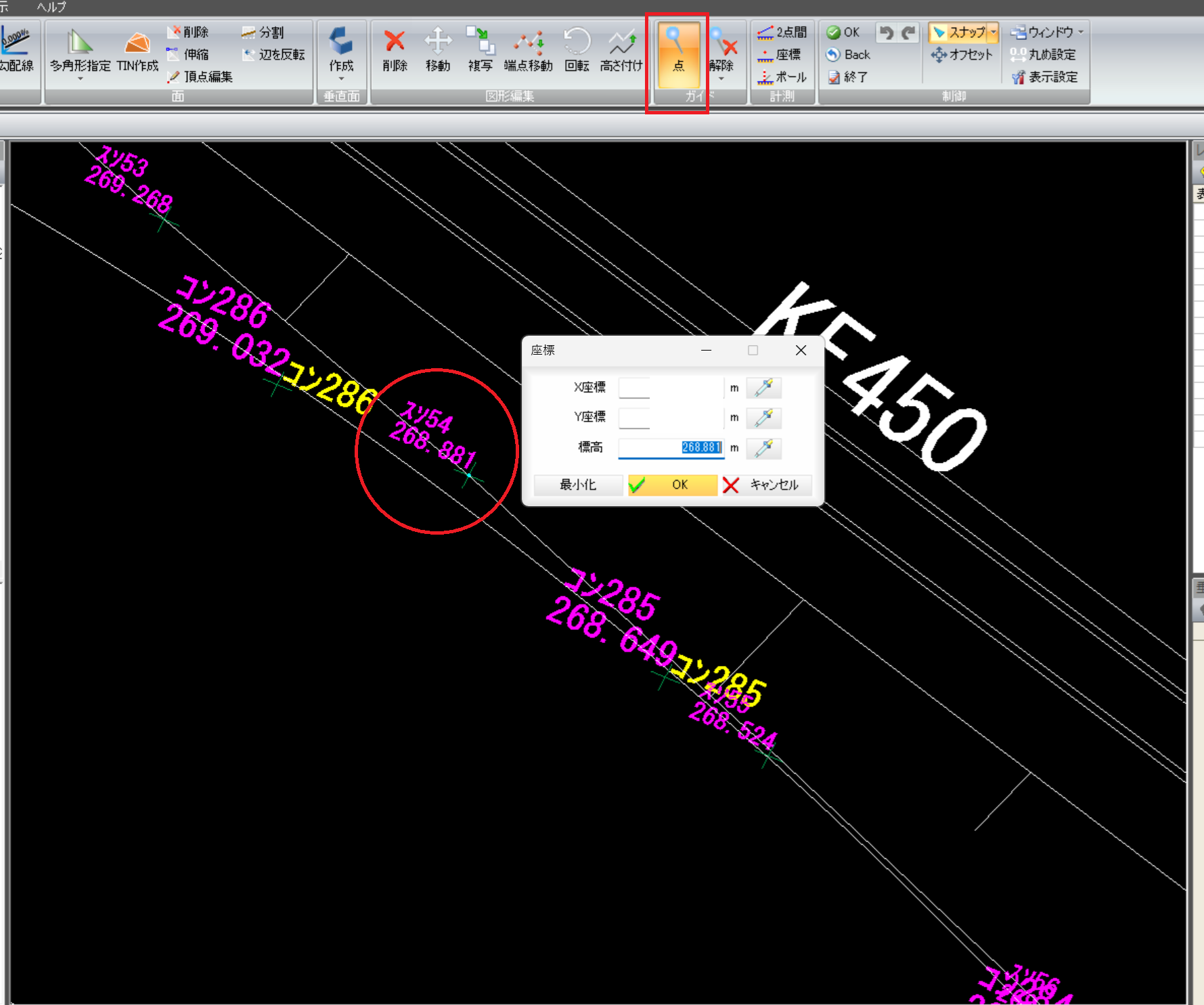
Task: Select the 2点間 measurement tool
Action: click(x=782, y=32)
